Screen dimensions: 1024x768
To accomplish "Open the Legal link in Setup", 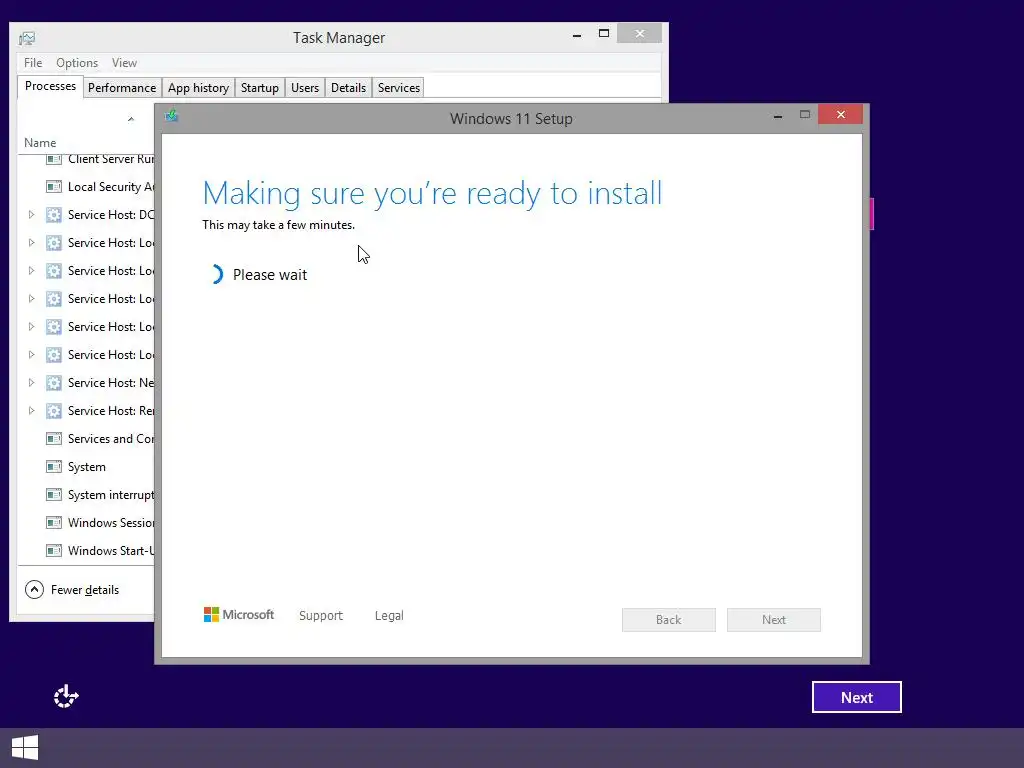I will 389,615.
